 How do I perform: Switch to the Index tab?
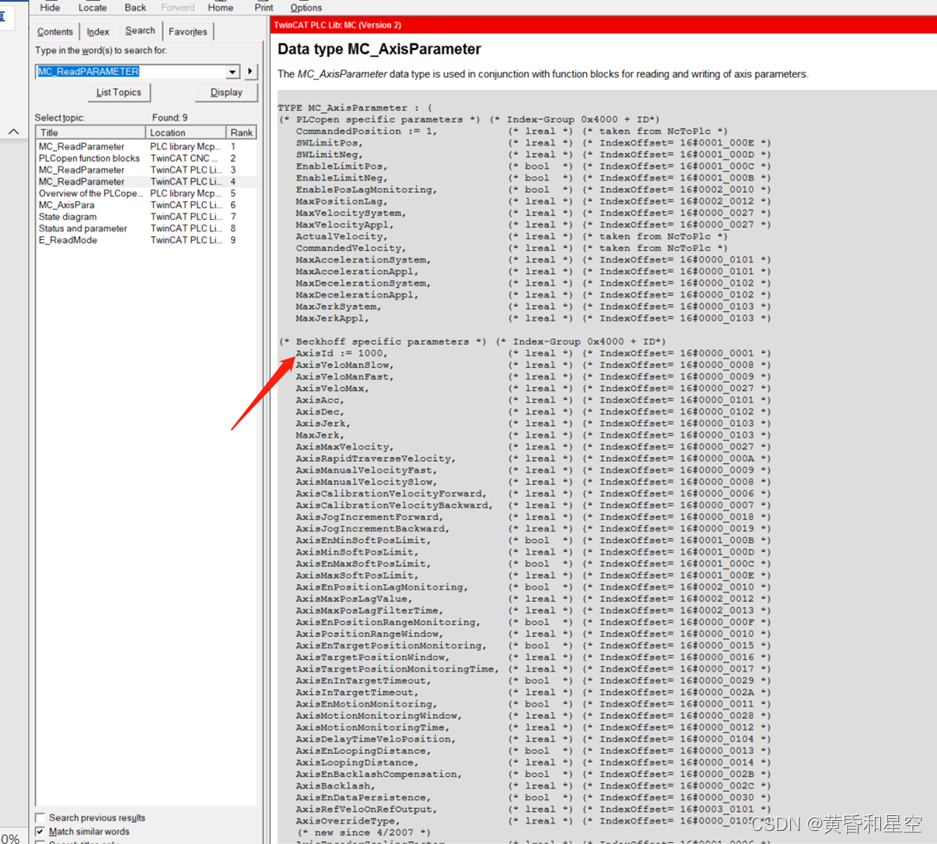(x=98, y=32)
